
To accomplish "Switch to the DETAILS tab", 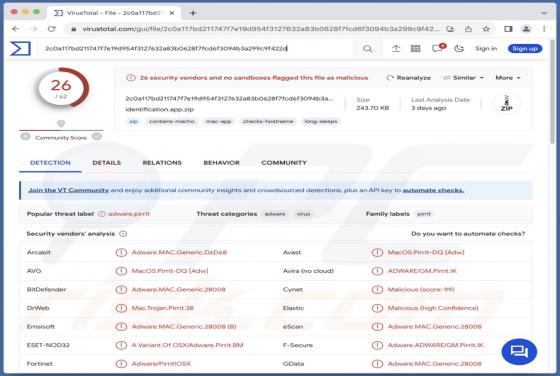I will point(106,163).
